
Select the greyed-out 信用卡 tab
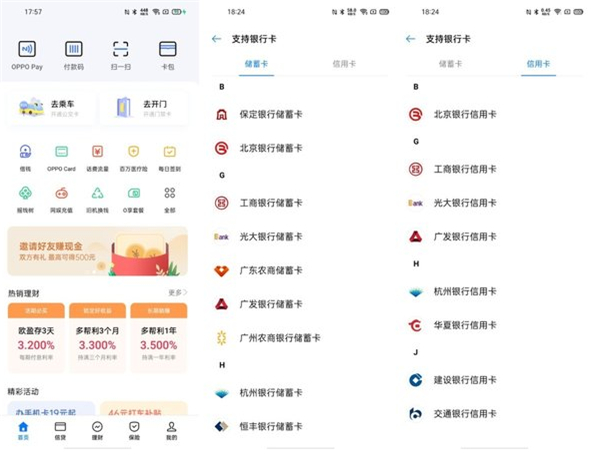344,64
